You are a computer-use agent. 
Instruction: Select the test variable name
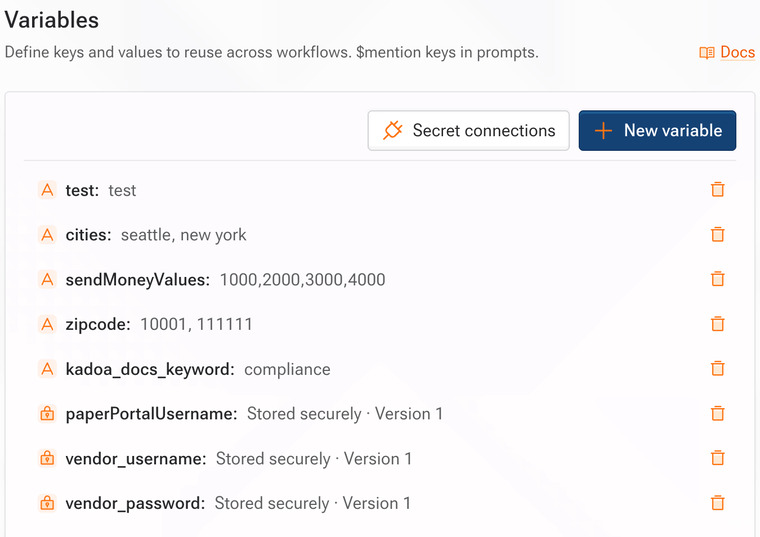(x=82, y=190)
